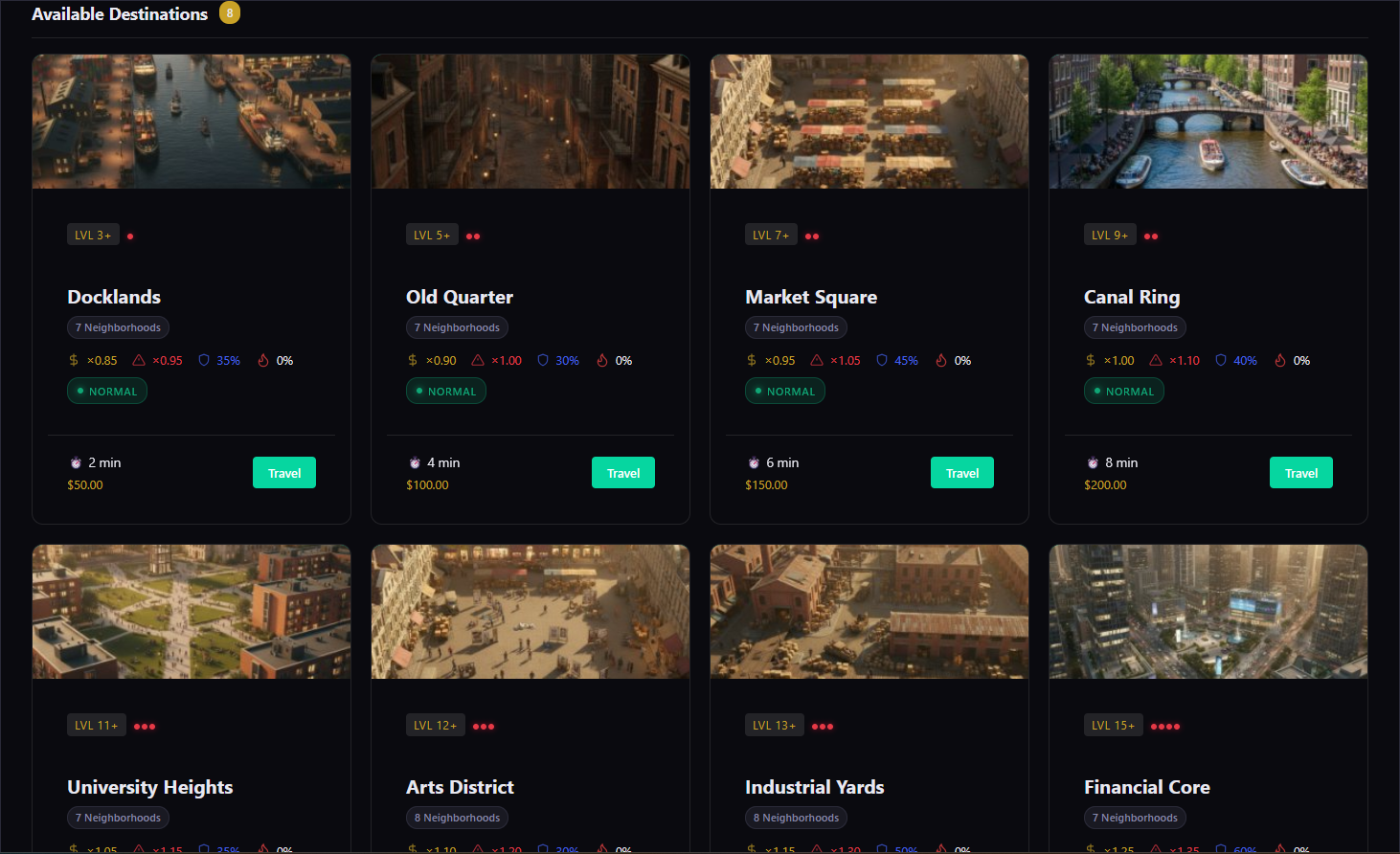
Task: Click the shield icon on Market Square
Action: 882,361
